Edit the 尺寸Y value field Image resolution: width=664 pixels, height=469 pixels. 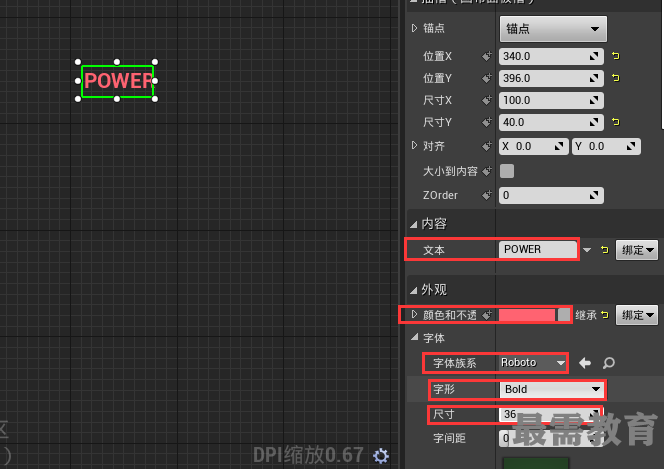tap(551, 122)
